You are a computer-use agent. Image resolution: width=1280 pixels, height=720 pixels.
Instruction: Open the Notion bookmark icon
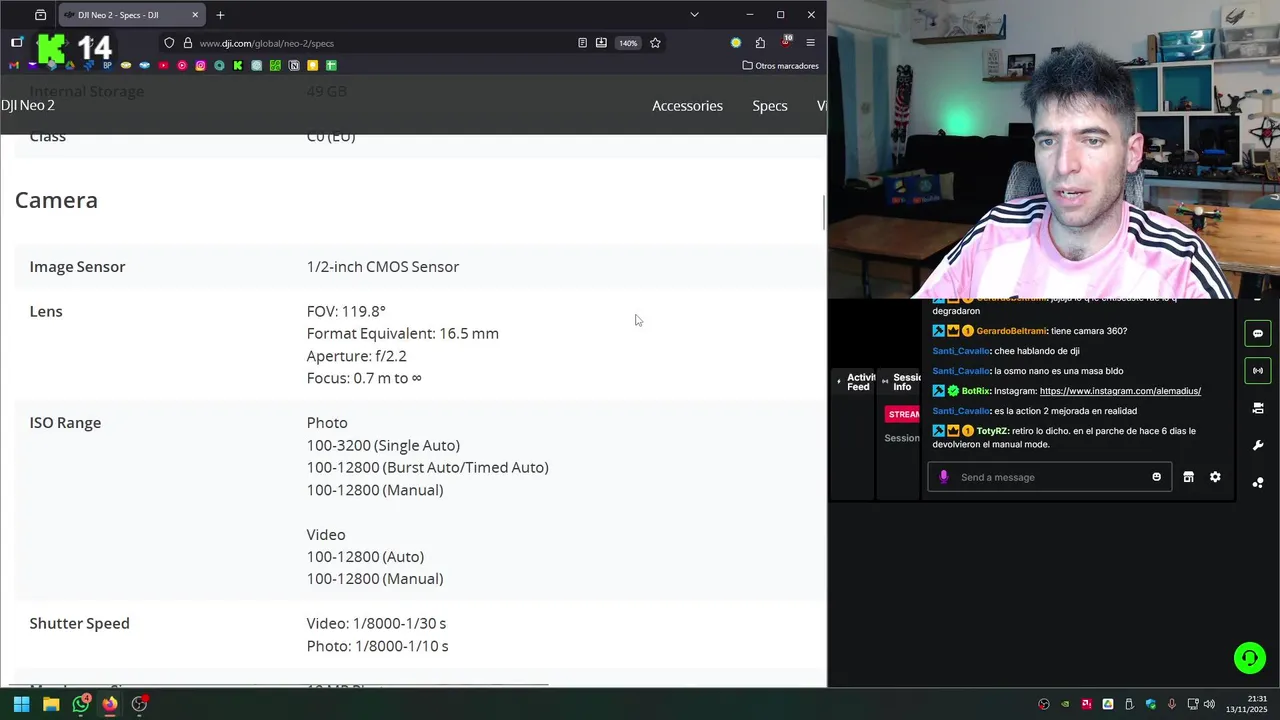294,65
